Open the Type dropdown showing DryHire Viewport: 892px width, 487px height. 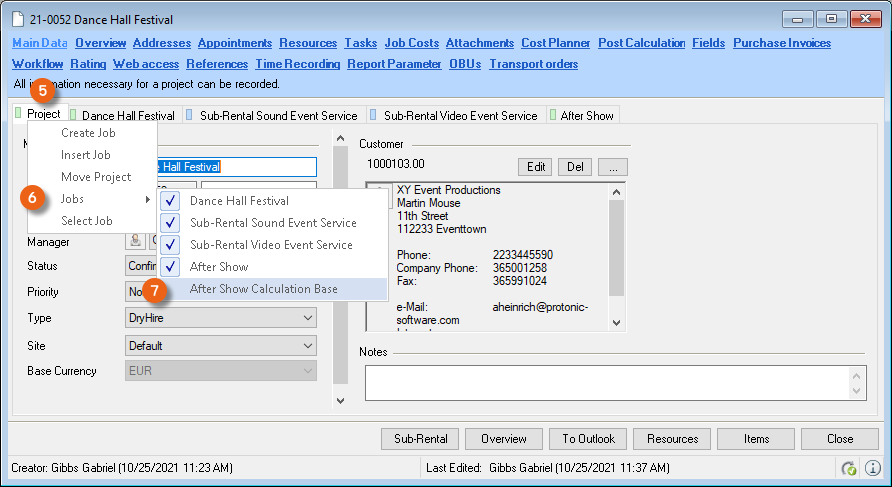click(221, 319)
